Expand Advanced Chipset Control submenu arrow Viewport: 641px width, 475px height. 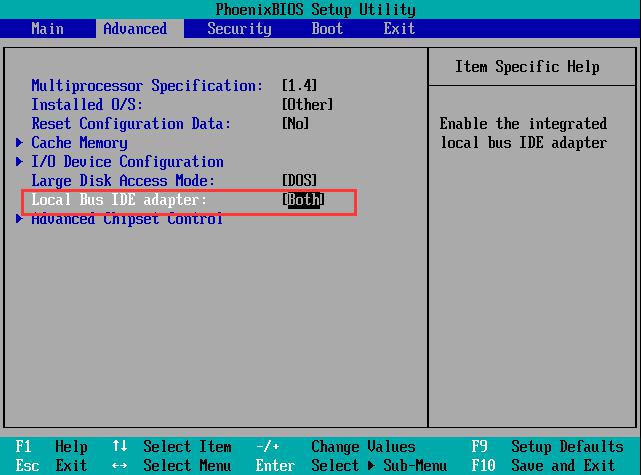pos(19,219)
